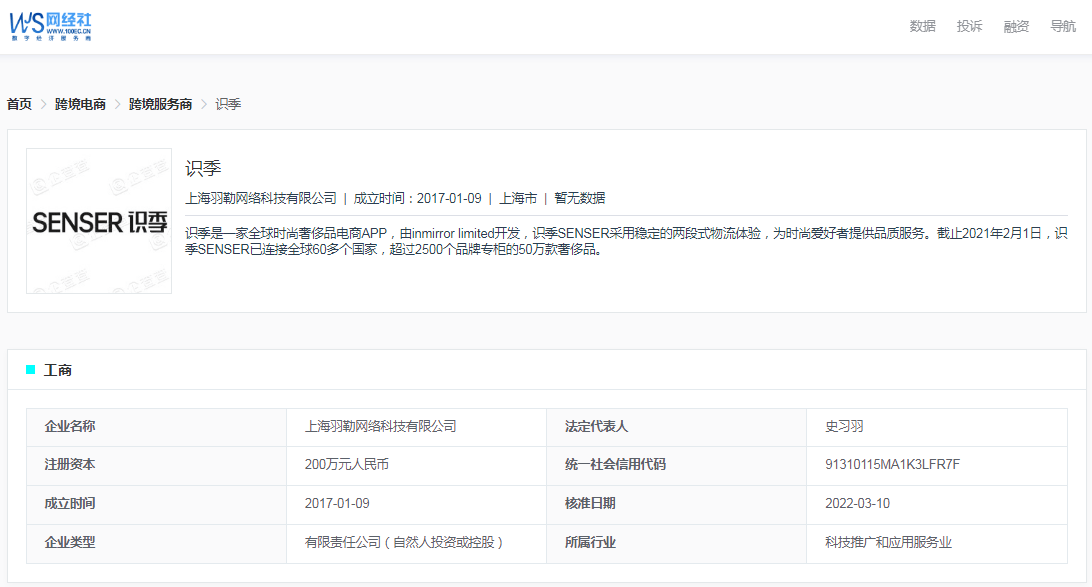Click the 暂无数据 label in the header
This screenshot has height=587, width=1092.
click(580, 198)
